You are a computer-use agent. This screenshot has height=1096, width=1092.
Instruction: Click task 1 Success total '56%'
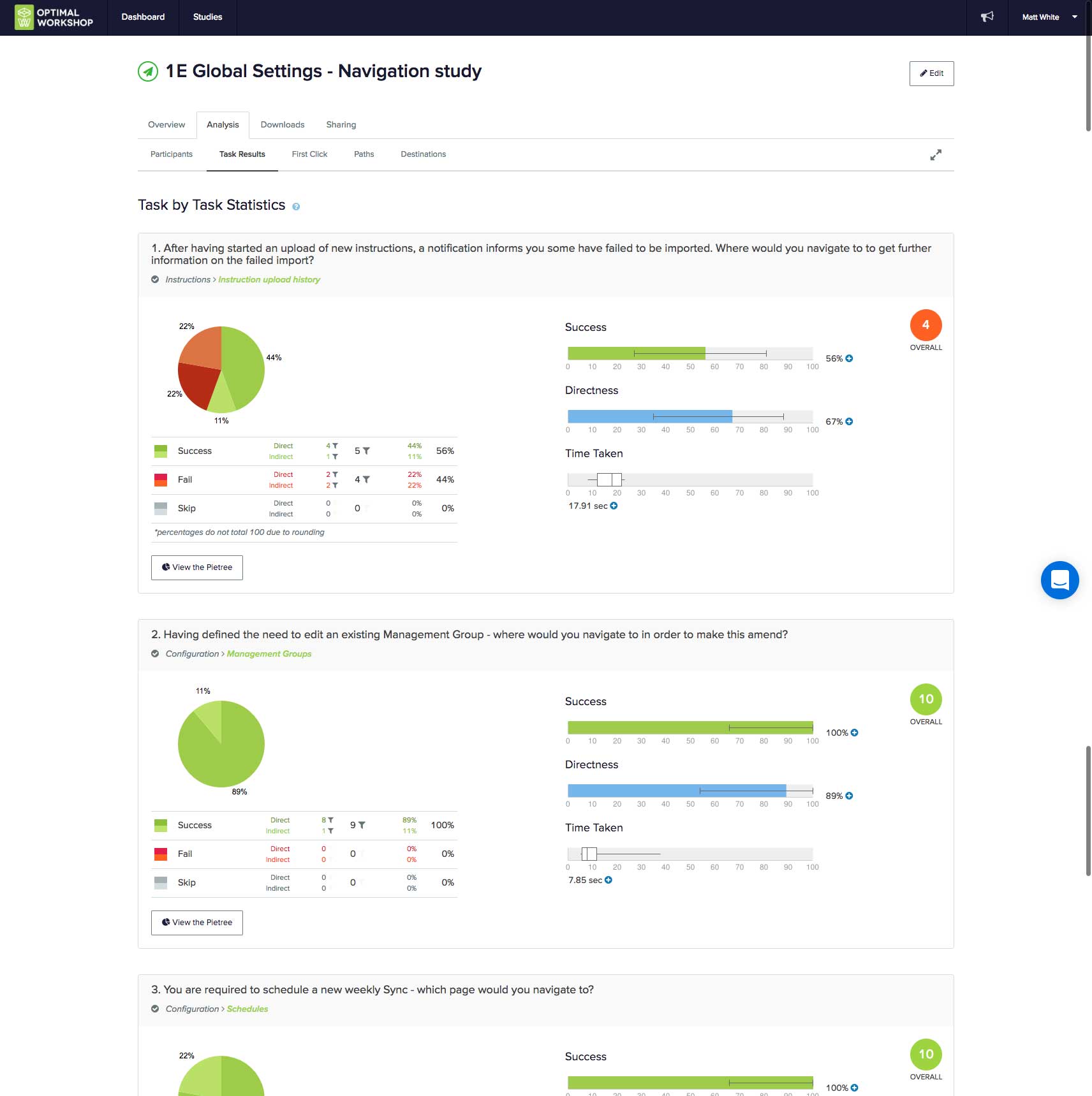point(445,451)
